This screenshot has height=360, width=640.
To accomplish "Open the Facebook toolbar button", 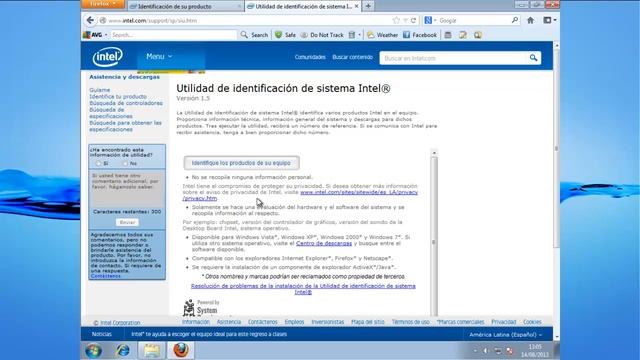I will 420,35.
